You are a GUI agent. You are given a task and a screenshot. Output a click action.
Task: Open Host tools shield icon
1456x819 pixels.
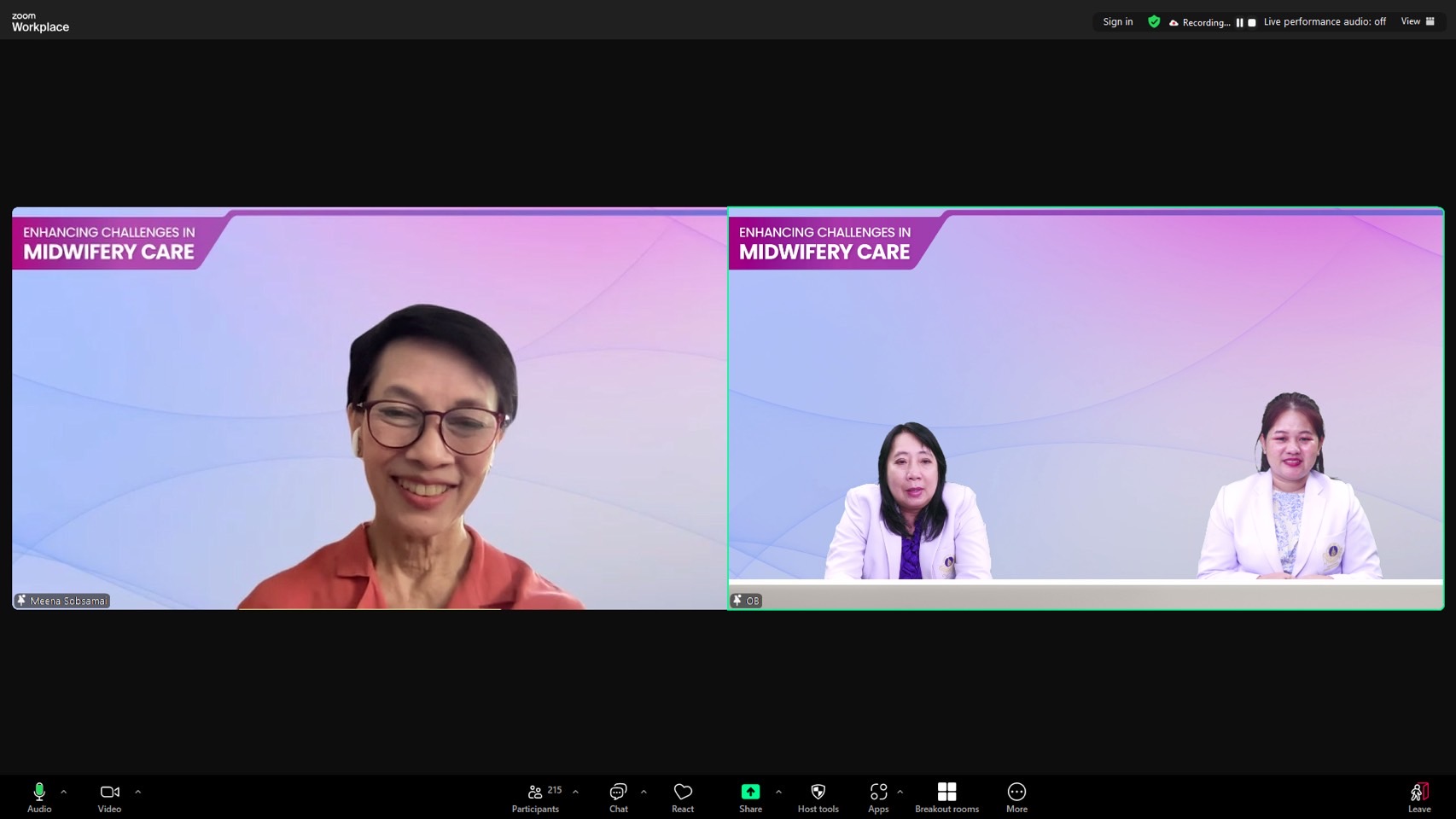tap(818, 797)
